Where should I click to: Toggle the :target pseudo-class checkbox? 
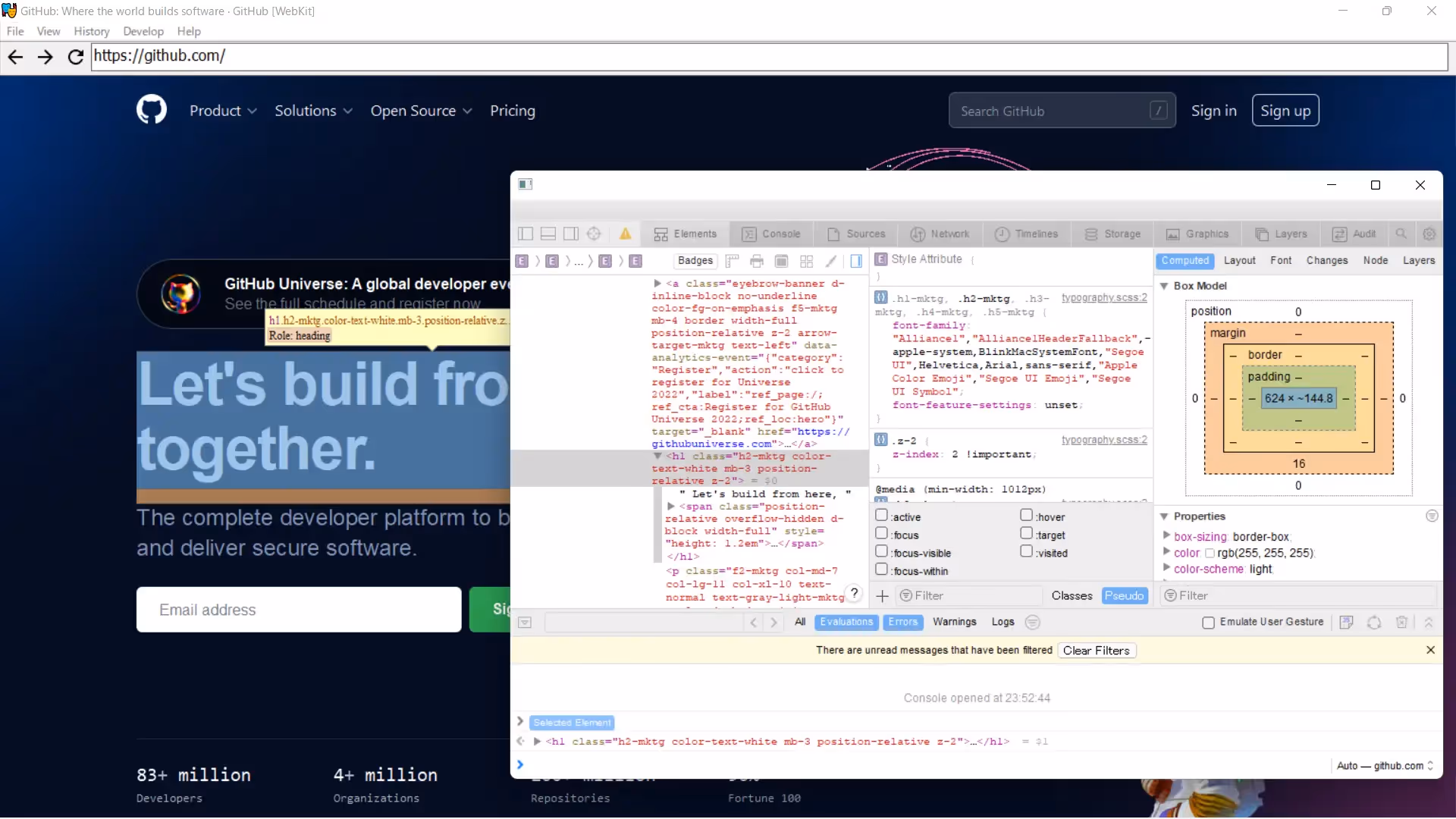coord(1026,533)
